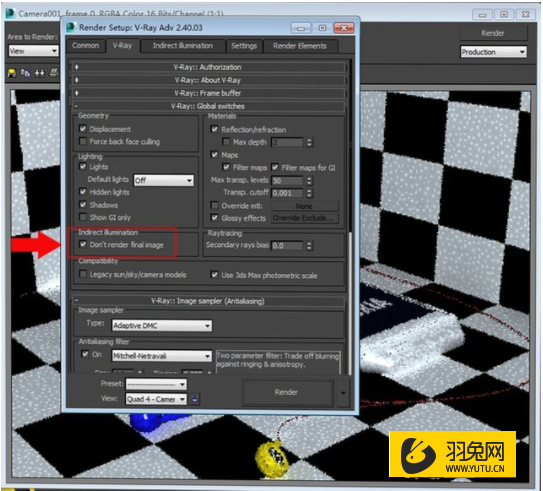Click the 3ds Max icon in Render Setup title bar

pyautogui.click(x=71, y=27)
